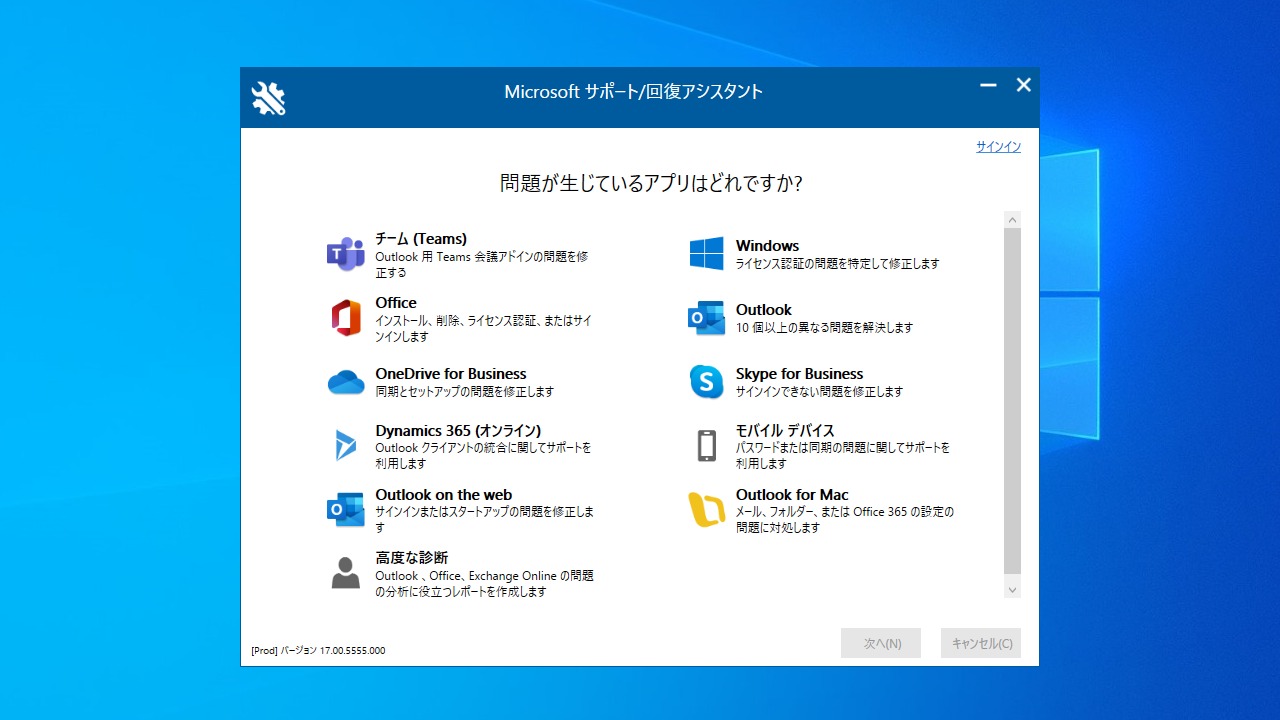
Task: Click the キャンセル(C) button
Action: pyautogui.click(x=981, y=643)
